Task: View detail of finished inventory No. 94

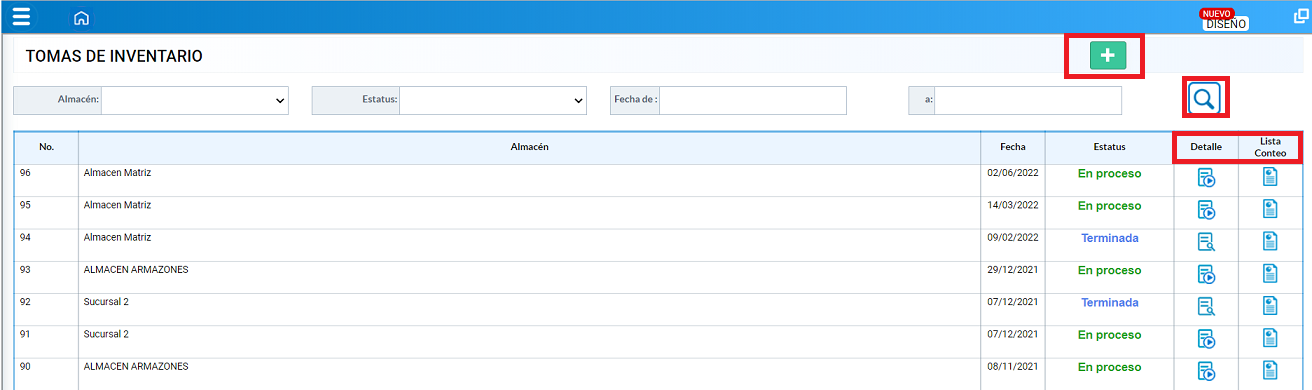Action: click(1206, 242)
